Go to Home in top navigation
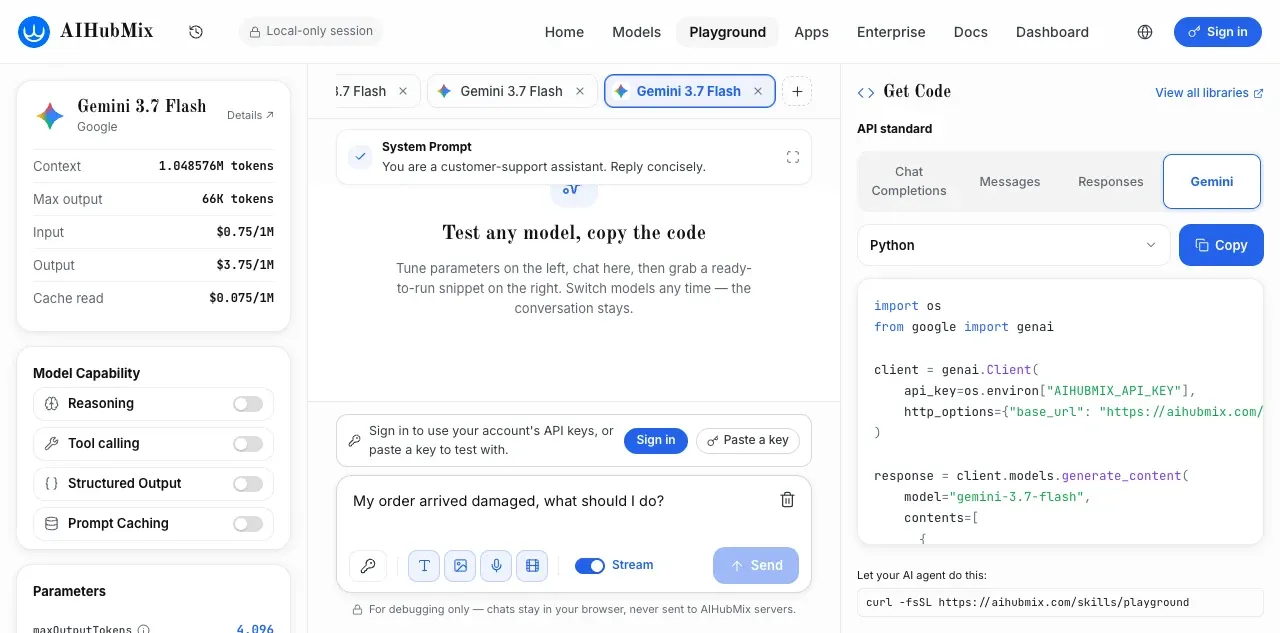Image resolution: width=1280 pixels, height=633 pixels. [x=564, y=32]
